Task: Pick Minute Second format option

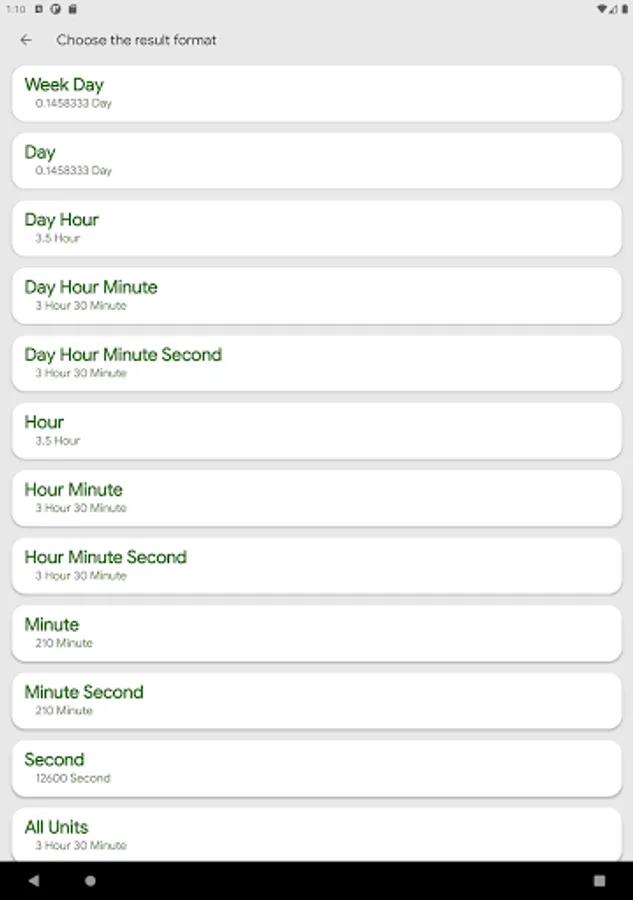Action: point(316,700)
